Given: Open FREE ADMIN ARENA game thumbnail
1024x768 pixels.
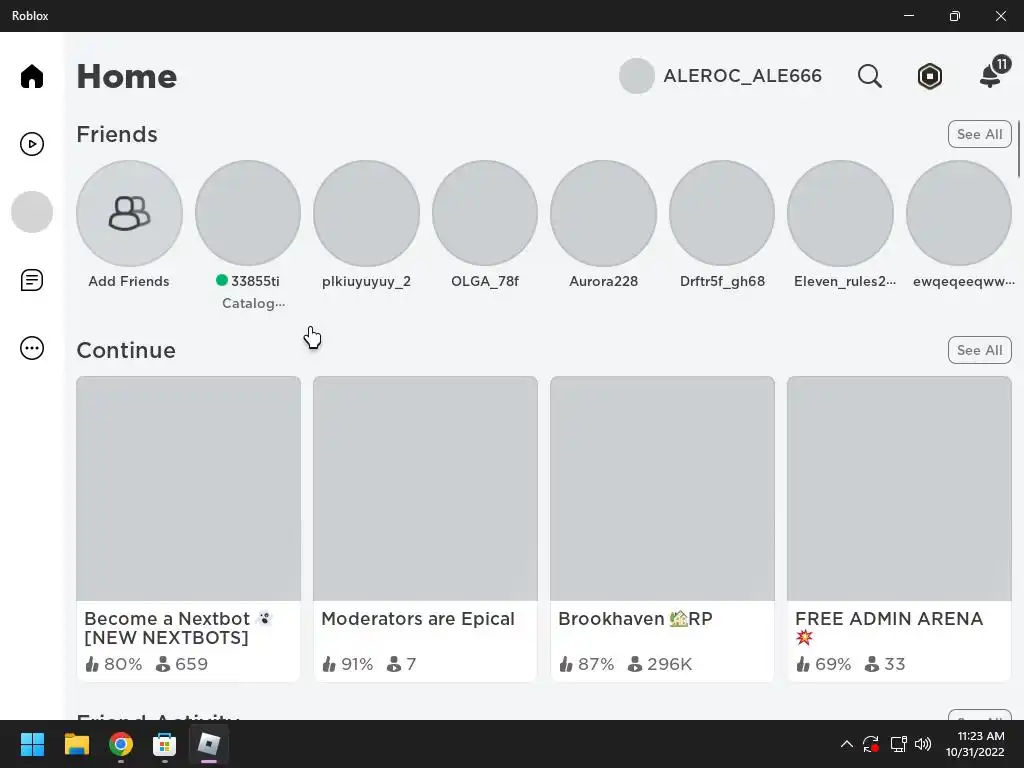Looking at the screenshot, I should click(899, 488).
